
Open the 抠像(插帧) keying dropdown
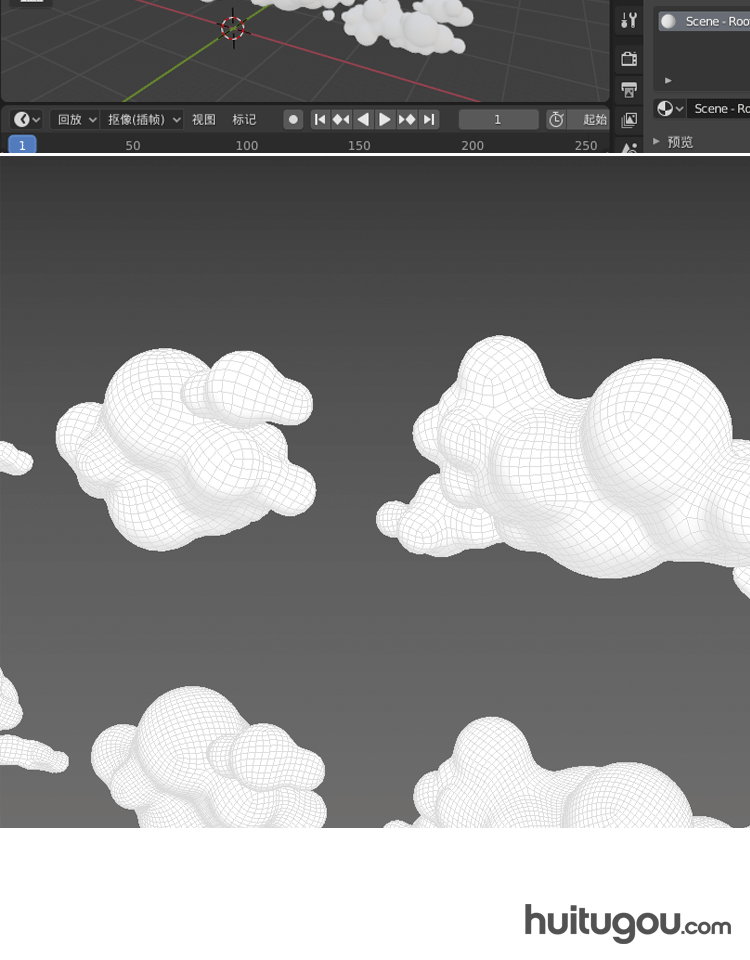[144, 119]
